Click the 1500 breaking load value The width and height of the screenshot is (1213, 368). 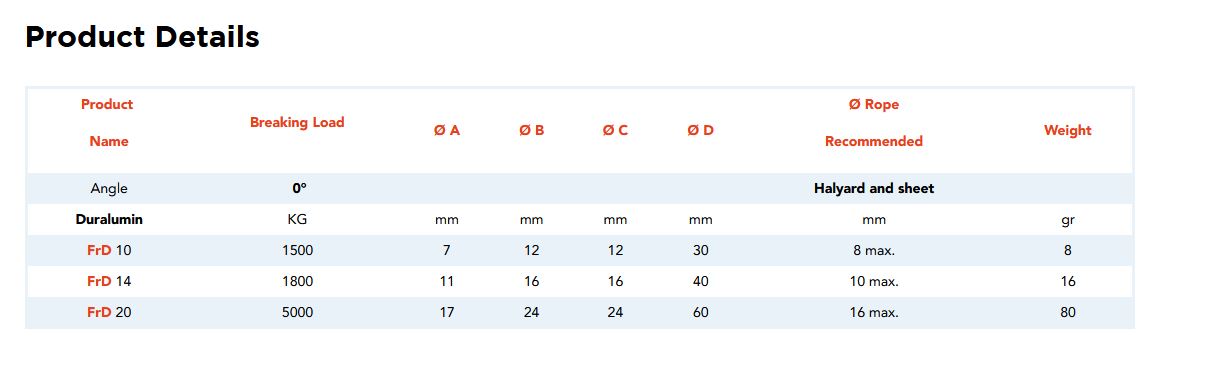(x=298, y=250)
